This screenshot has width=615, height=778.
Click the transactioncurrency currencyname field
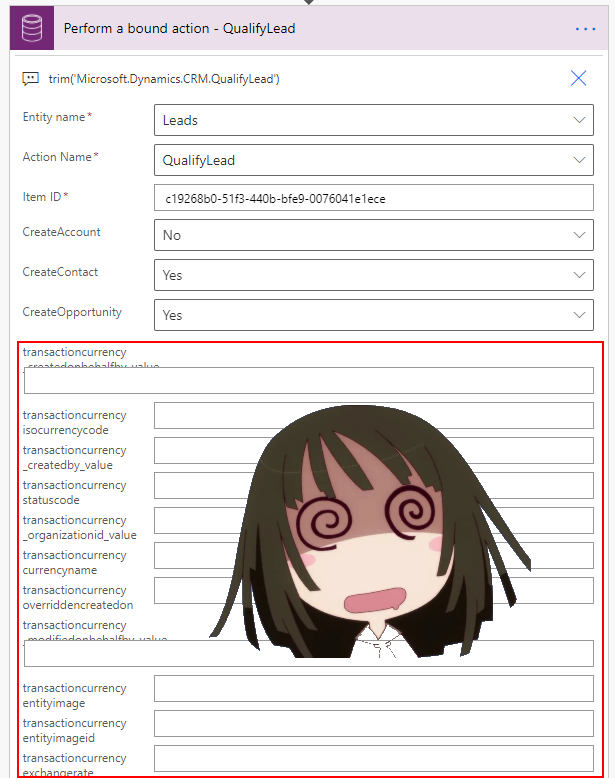pos(374,555)
